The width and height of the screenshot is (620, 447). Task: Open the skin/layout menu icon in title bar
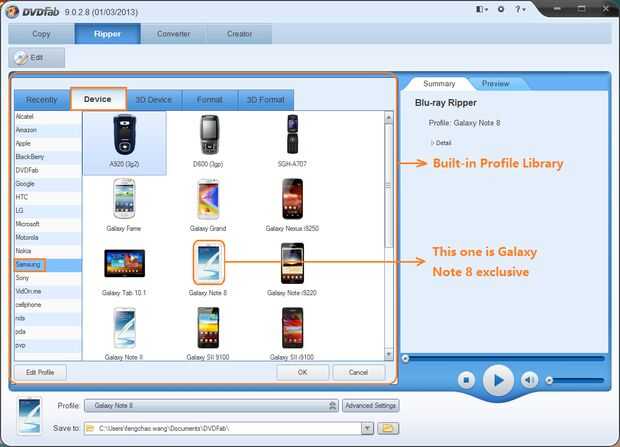tap(482, 9)
